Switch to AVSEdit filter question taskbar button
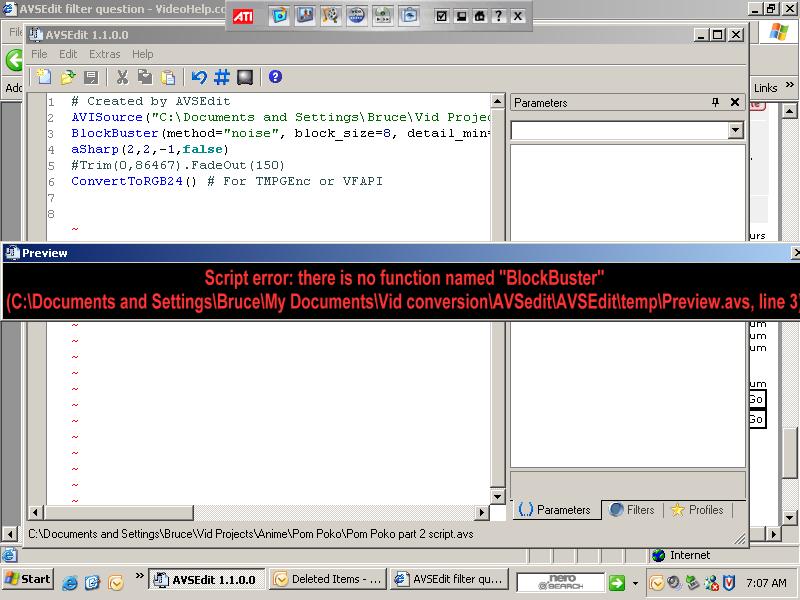Image resolution: width=800 pixels, height=600 pixels. 449,579
